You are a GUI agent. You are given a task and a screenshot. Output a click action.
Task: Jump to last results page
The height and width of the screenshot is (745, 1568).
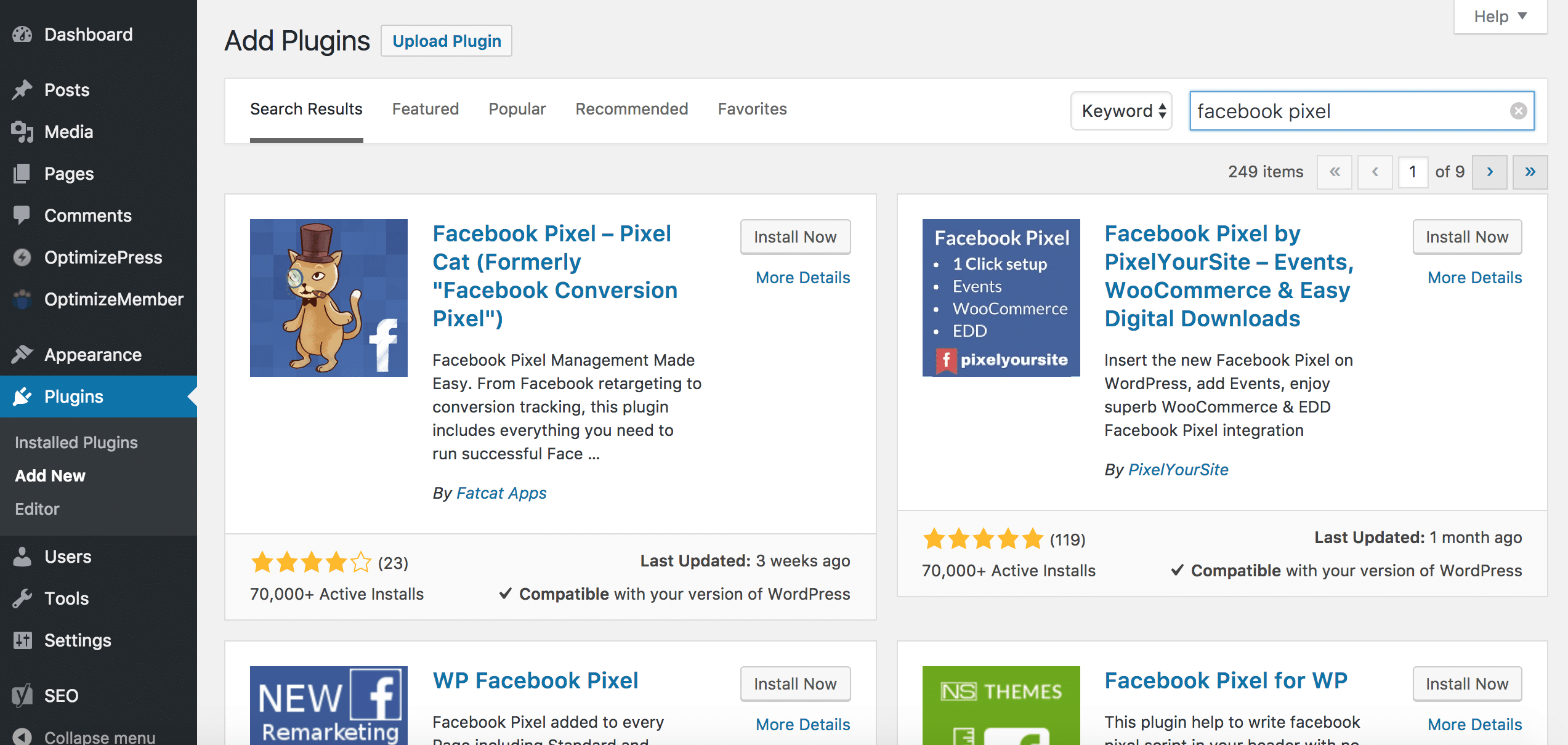pos(1530,172)
